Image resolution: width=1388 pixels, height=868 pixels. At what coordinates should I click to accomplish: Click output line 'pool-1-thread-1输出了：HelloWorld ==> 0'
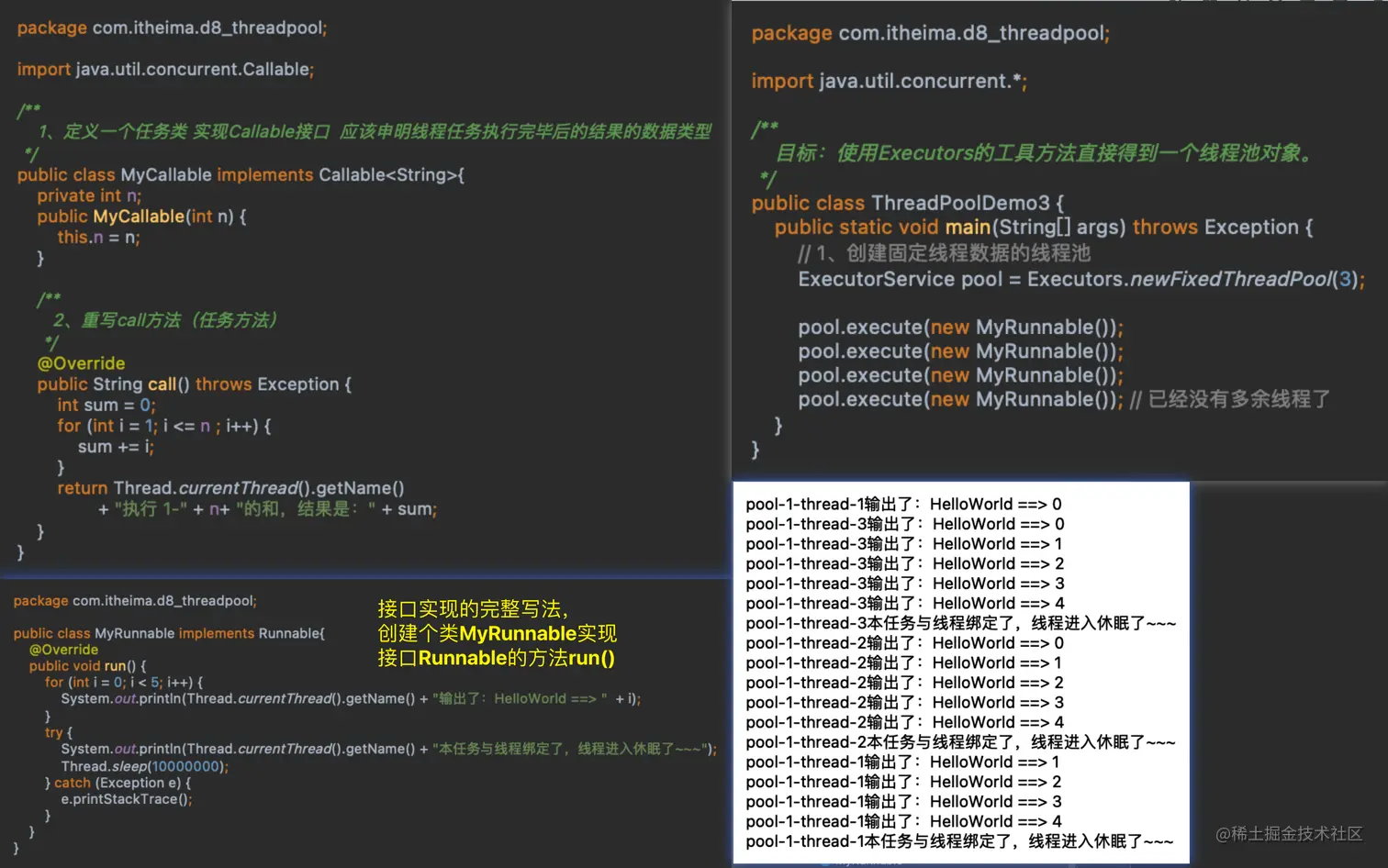point(903,504)
